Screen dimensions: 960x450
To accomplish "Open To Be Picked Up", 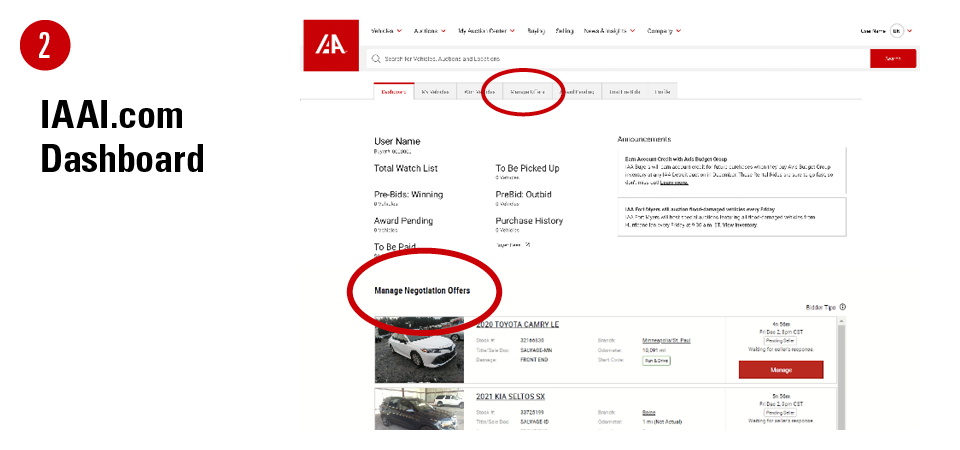I will click(527, 168).
